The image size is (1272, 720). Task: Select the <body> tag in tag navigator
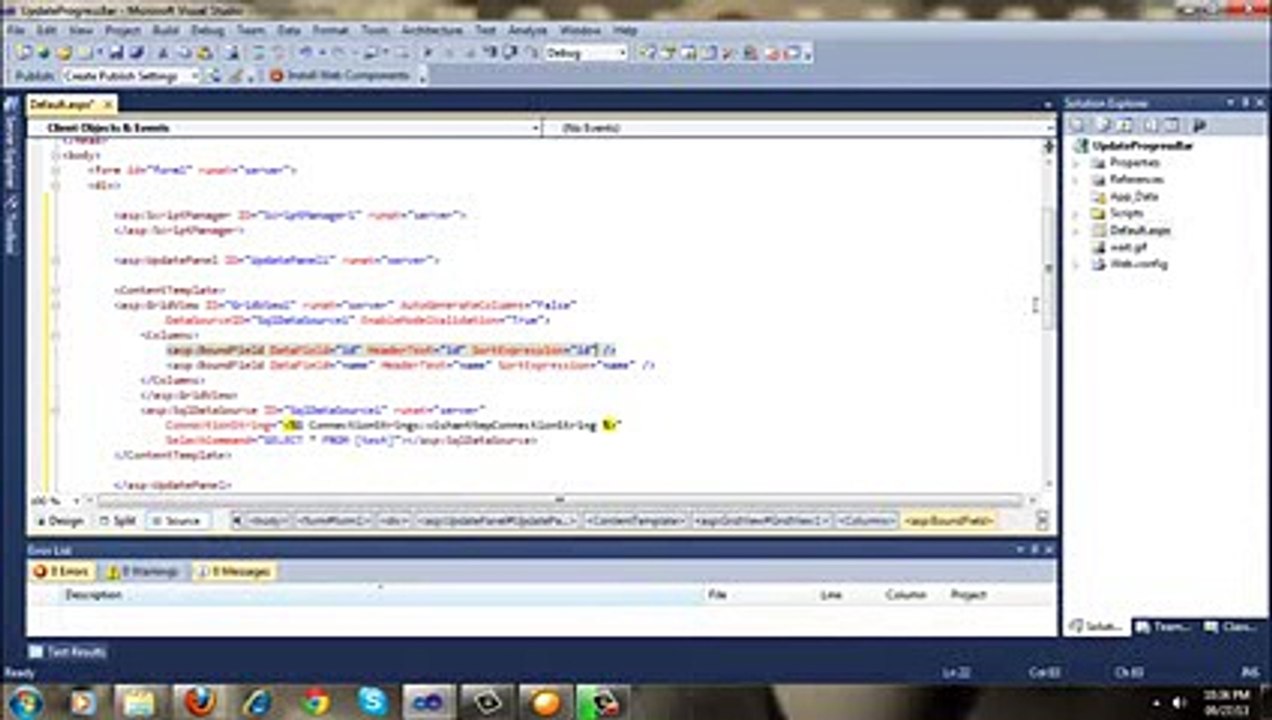(x=268, y=521)
